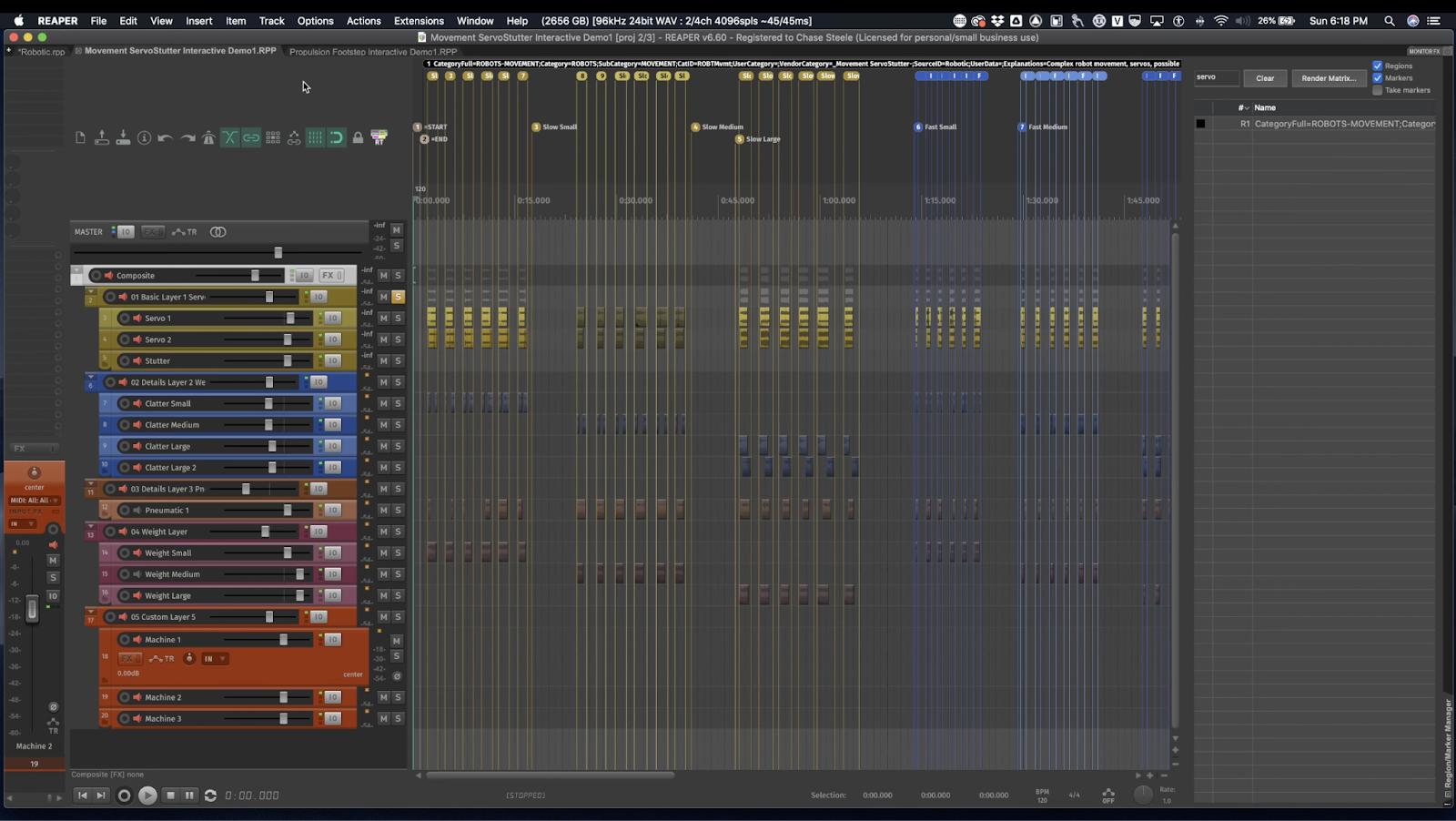Open the Wi-Fi menu bar icon
1456x821 pixels.
1221,20
